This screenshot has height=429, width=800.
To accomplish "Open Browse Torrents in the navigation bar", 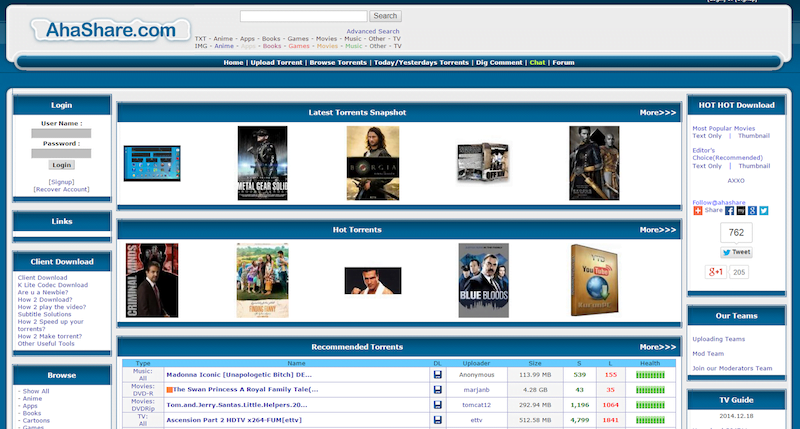I will [x=338, y=62].
